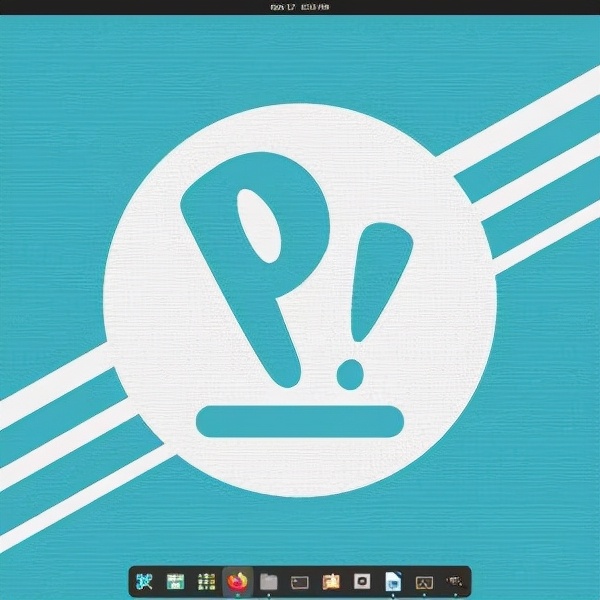This screenshot has width=600, height=600.
Task: Open the workspaces icon, second in the dock
Action: 175,581
